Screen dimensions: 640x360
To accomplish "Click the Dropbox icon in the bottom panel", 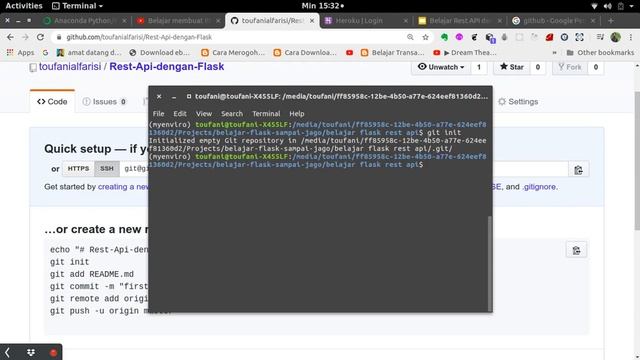I will (x=31, y=353).
